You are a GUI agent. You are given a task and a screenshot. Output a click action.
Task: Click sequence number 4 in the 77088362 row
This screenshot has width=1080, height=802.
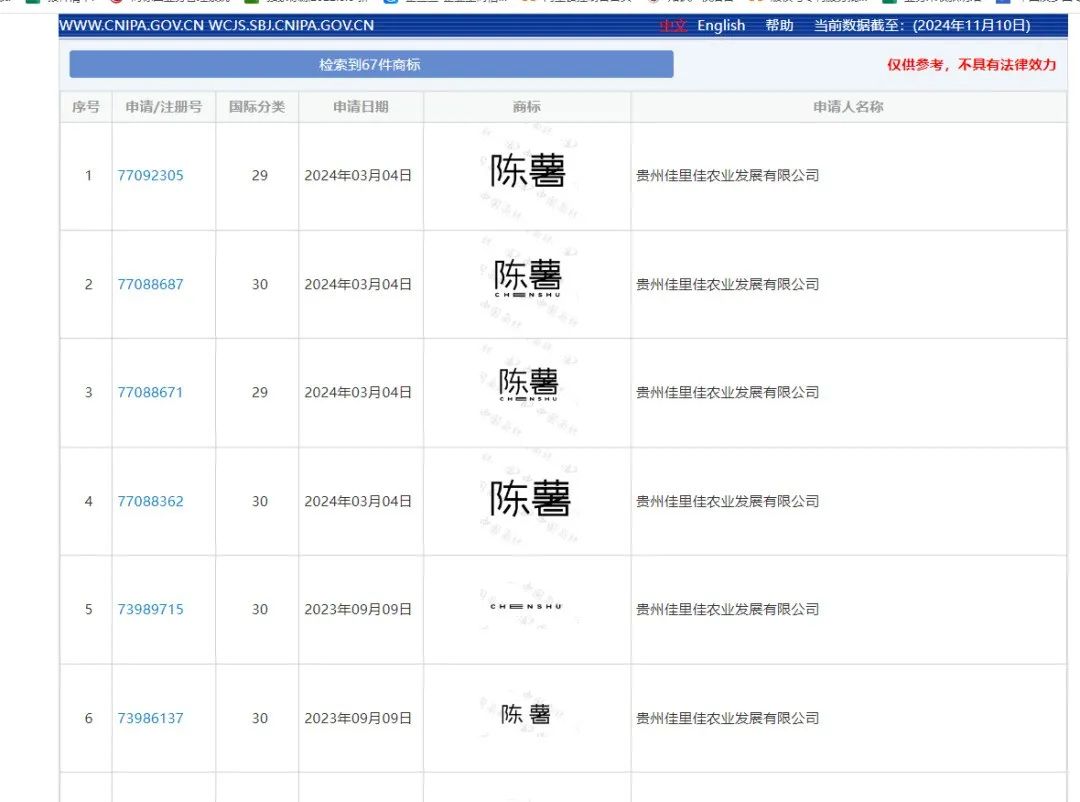pos(88,501)
